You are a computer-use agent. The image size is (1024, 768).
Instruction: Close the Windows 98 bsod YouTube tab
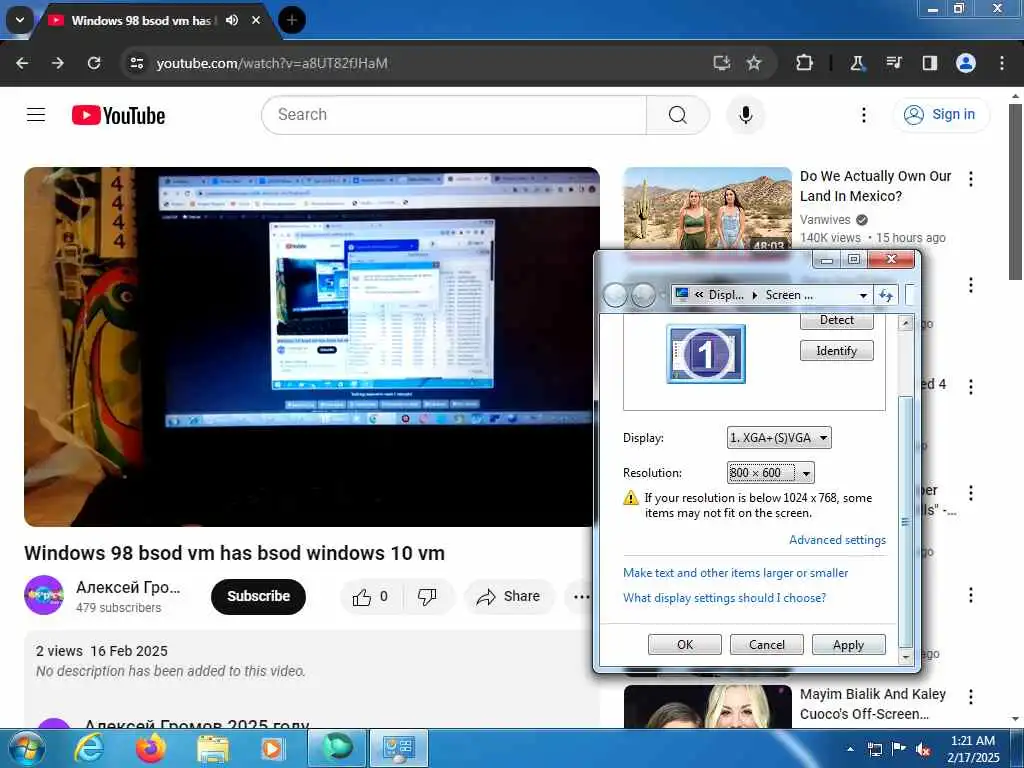click(x=256, y=20)
